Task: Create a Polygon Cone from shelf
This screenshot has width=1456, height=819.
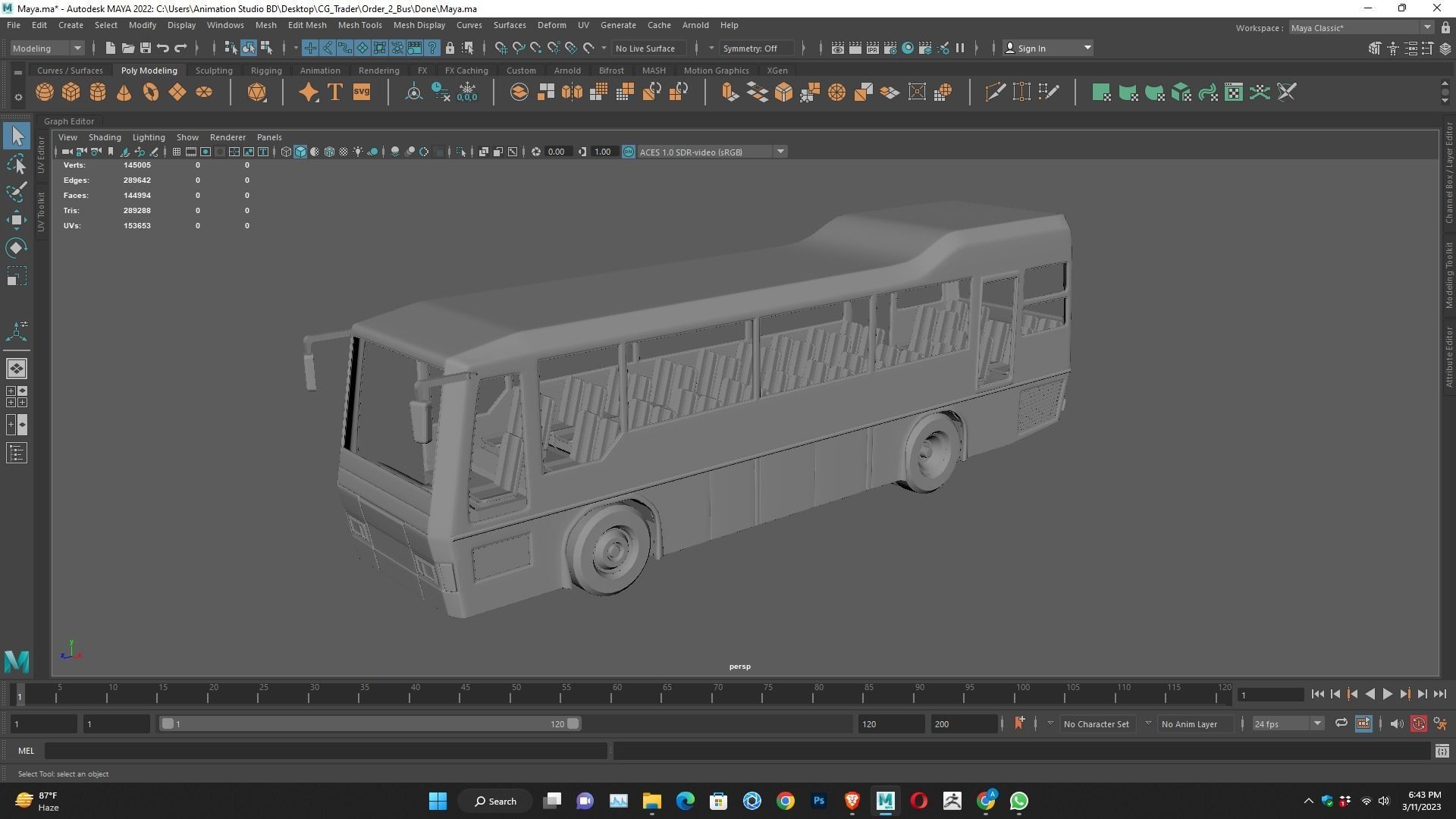Action: (x=124, y=93)
